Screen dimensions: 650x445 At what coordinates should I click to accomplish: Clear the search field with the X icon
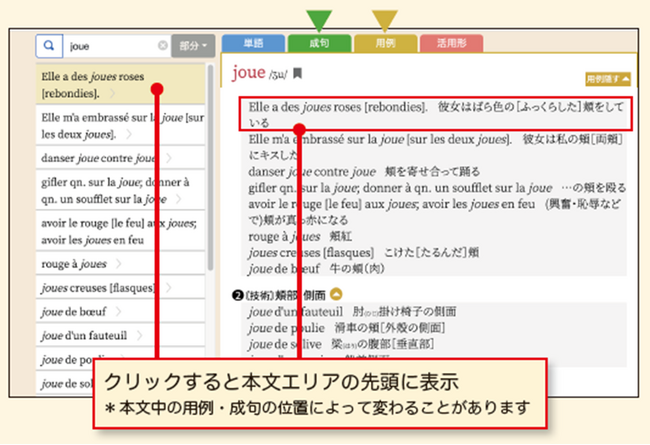tap(163, 46)
